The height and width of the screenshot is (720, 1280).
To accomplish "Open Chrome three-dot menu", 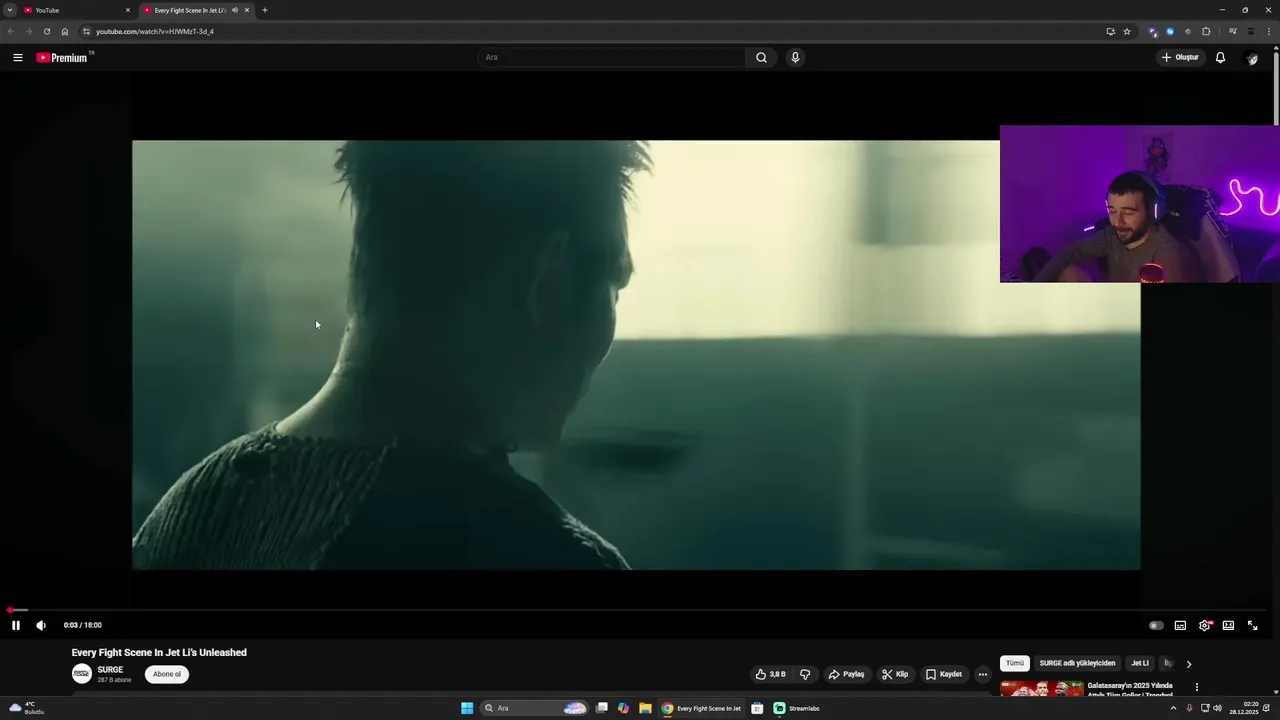I will click(x=1268, y=31).
